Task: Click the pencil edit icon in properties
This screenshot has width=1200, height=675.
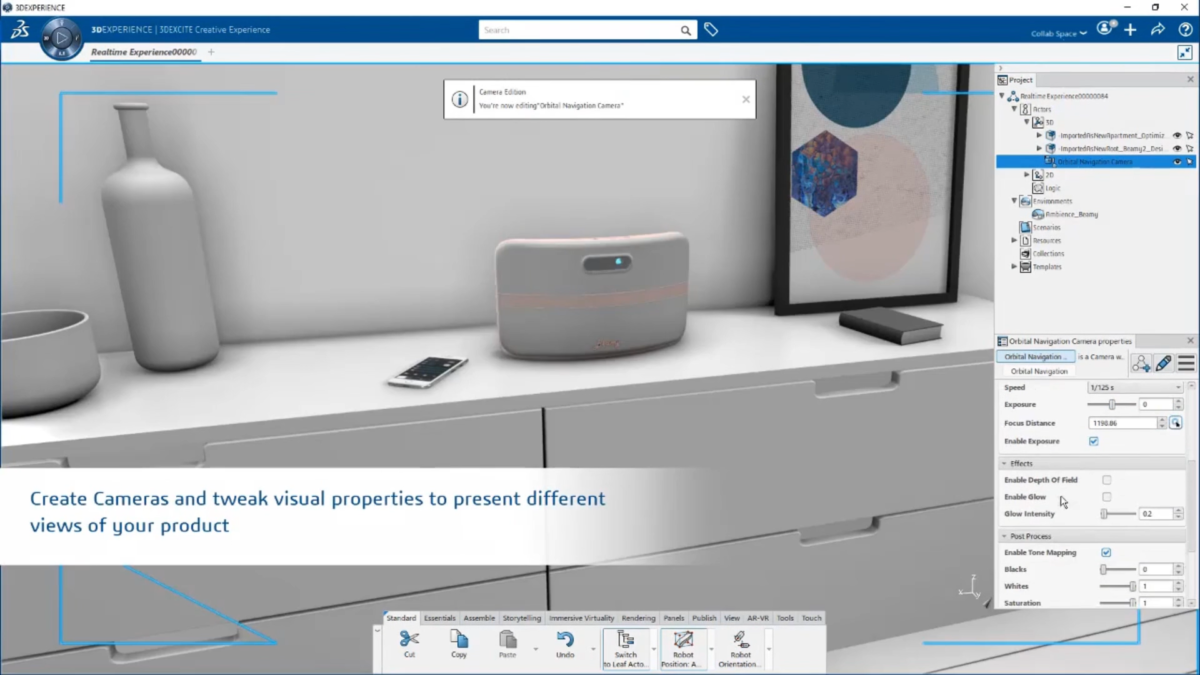Action: 1163,363
